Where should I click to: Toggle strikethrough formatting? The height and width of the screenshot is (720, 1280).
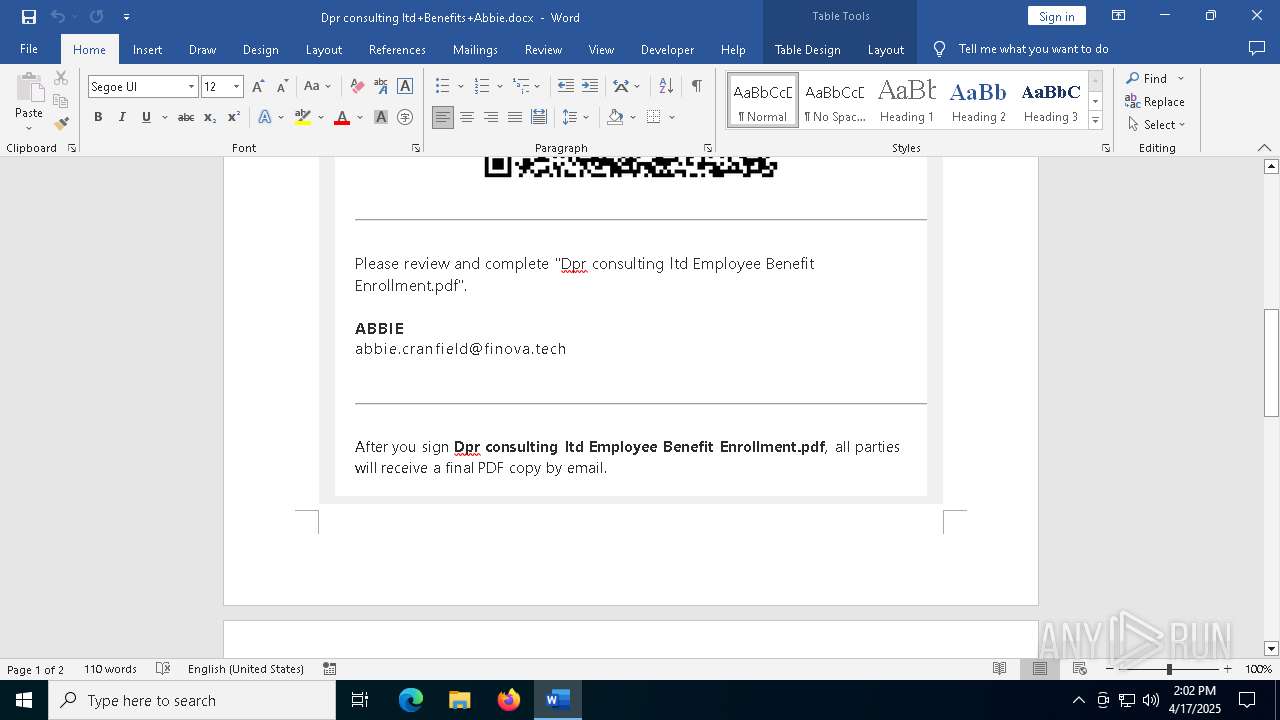tap(186, 117)
